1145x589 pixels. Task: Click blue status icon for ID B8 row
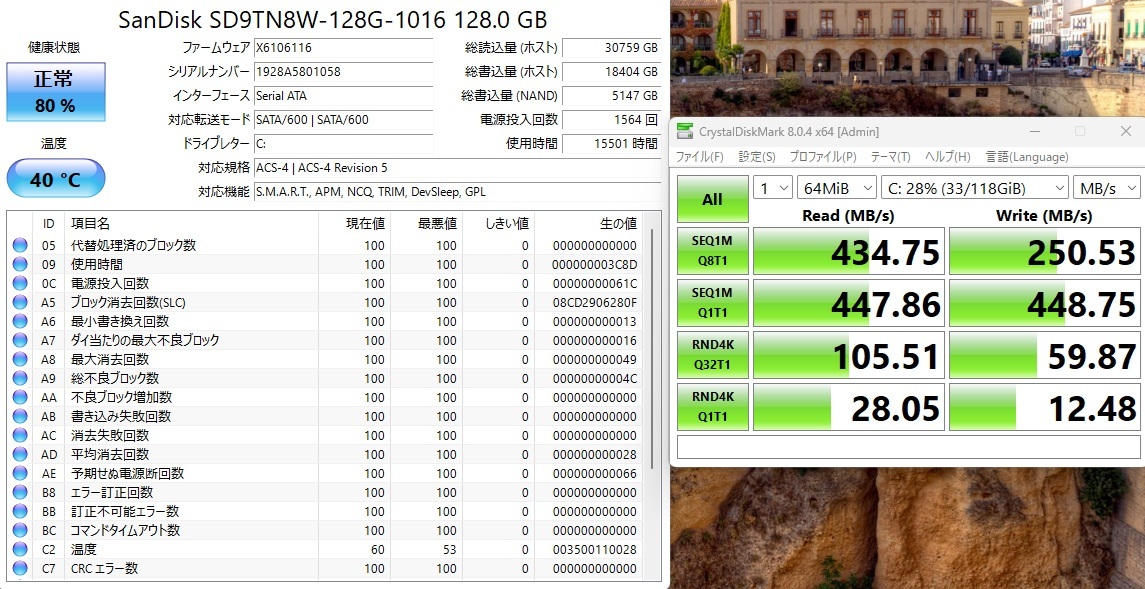(20, 492)
